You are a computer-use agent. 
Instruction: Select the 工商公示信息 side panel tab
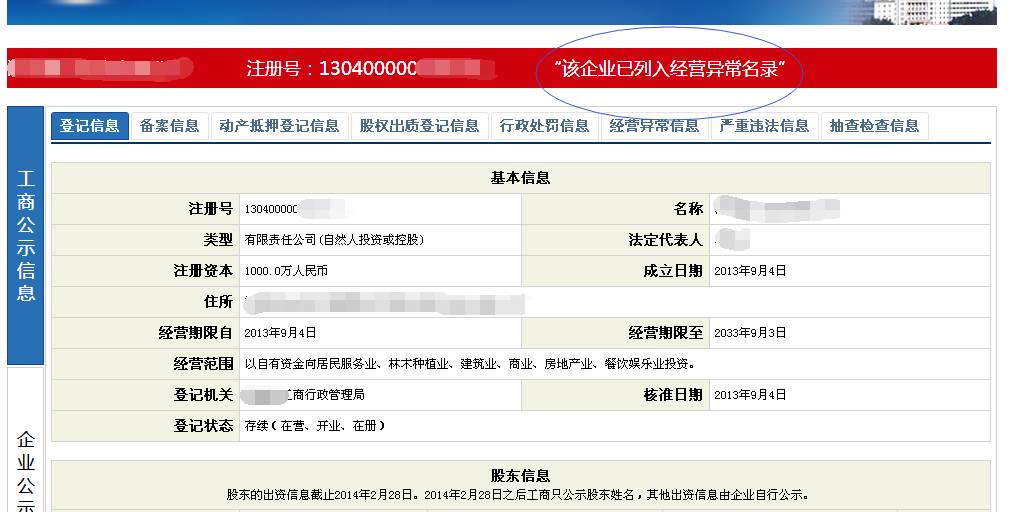(26, 236)
